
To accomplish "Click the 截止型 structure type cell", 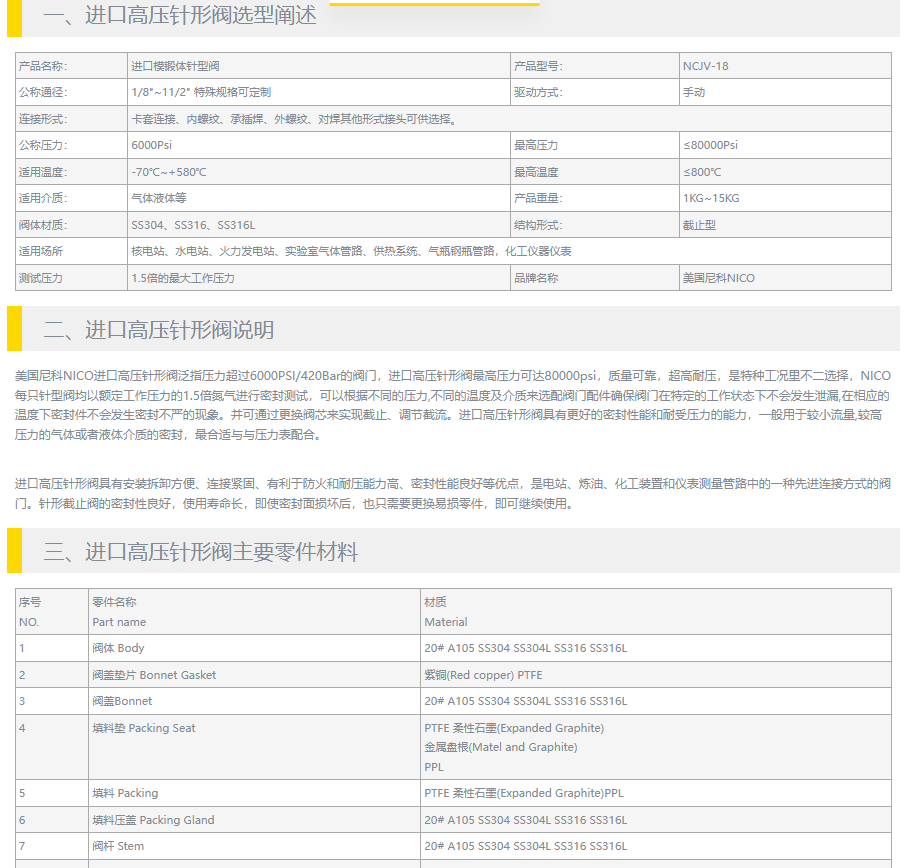I will (x=699, y=225).
